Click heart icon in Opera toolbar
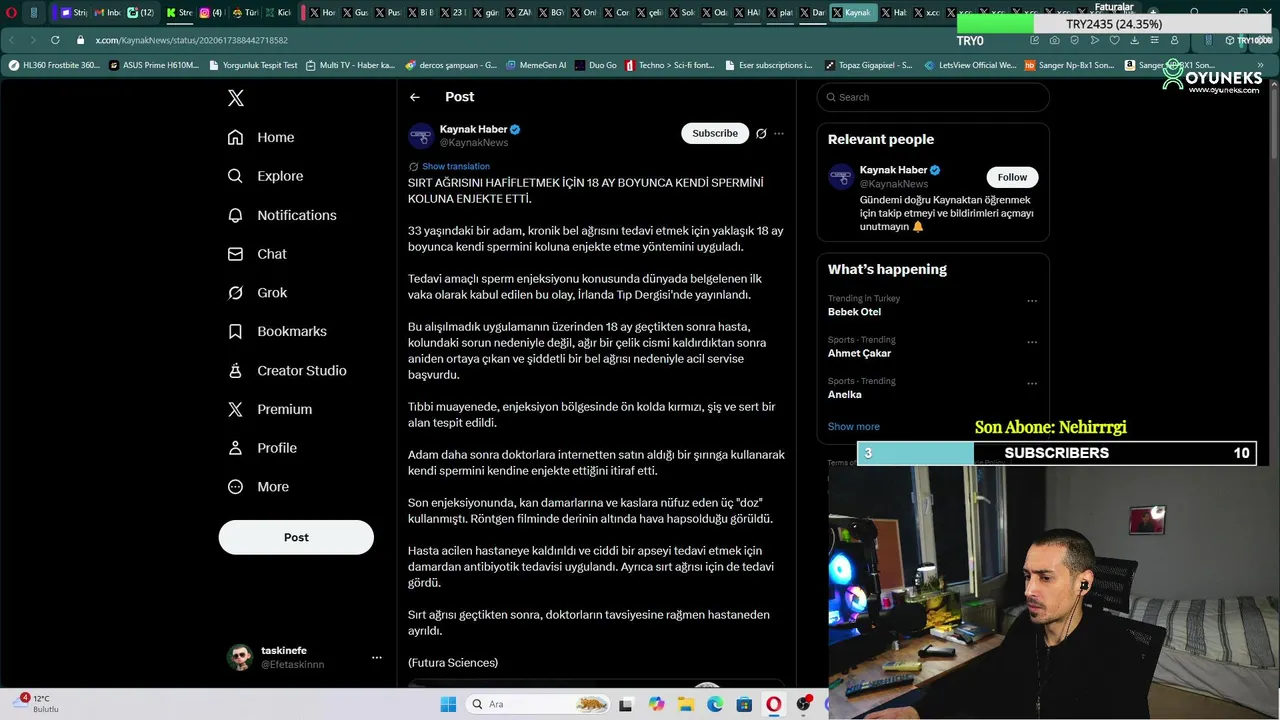The height and width of the screenshot is (720, 1280). 1114,40
